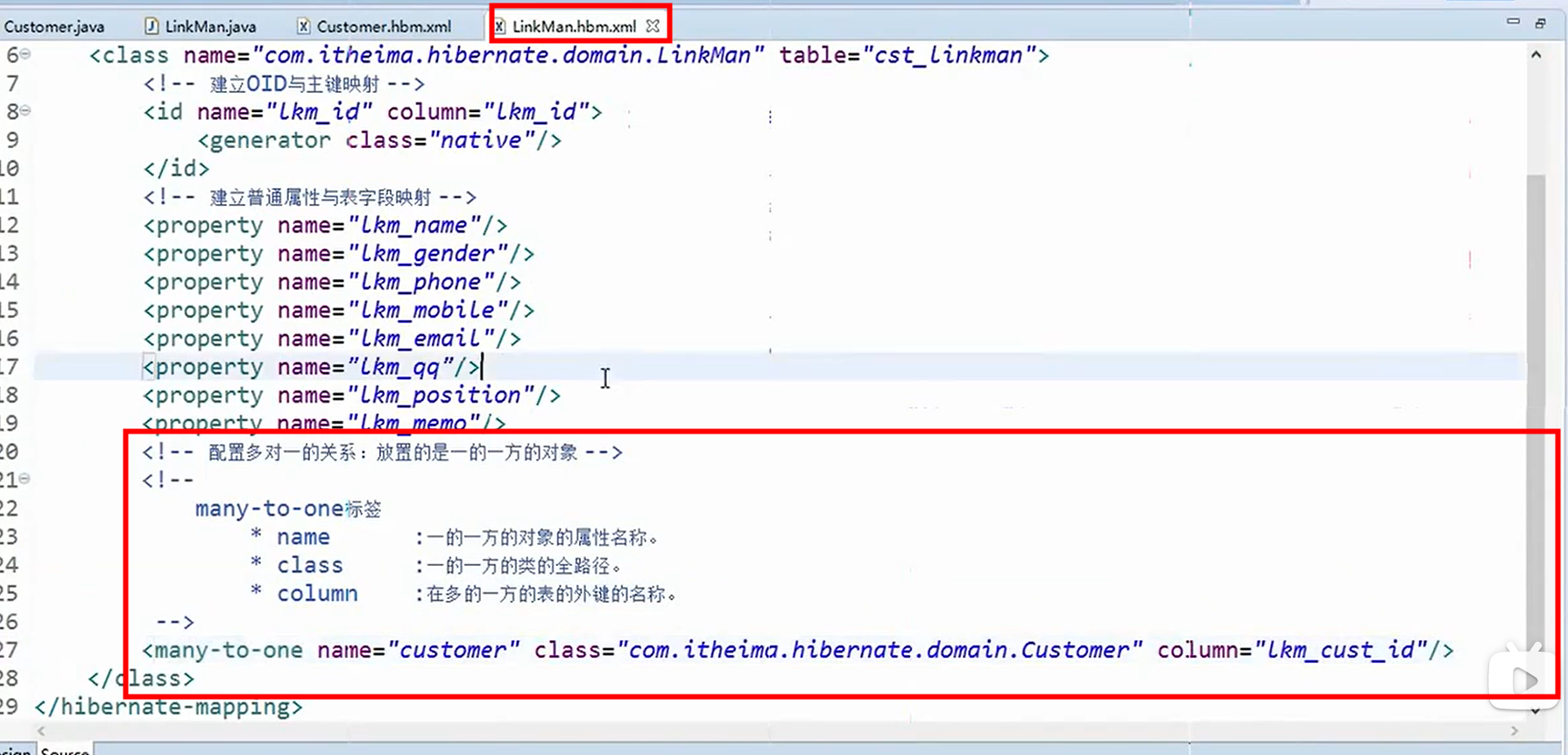Click the comment word "column" on line 25
This screenshot has width=1568, height=755.
pyautogui.click(x=317, y=594)
